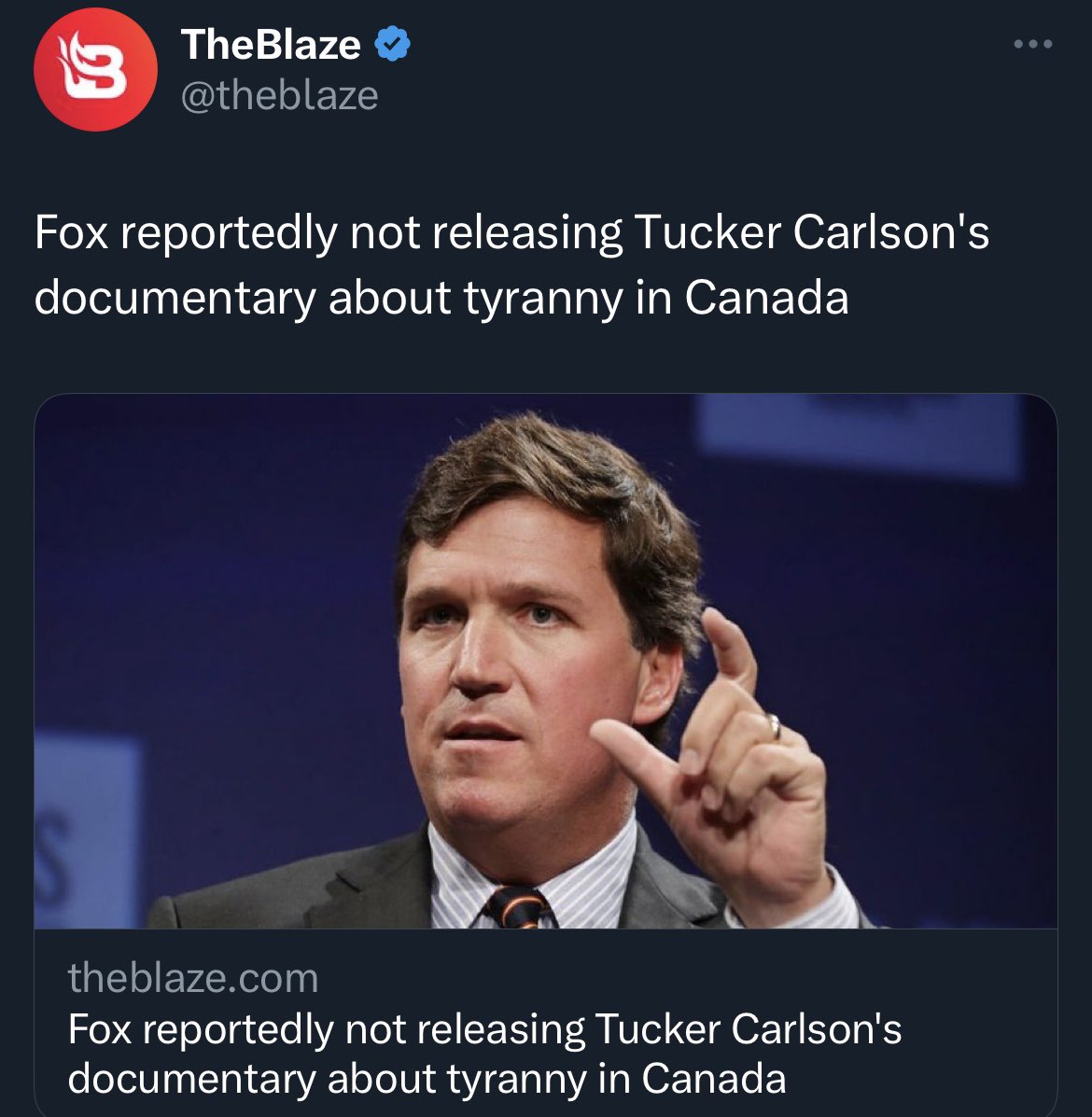Screen dimensions: 1092x1117
Task: Click the white flame B logo
Action: point(95,66)
